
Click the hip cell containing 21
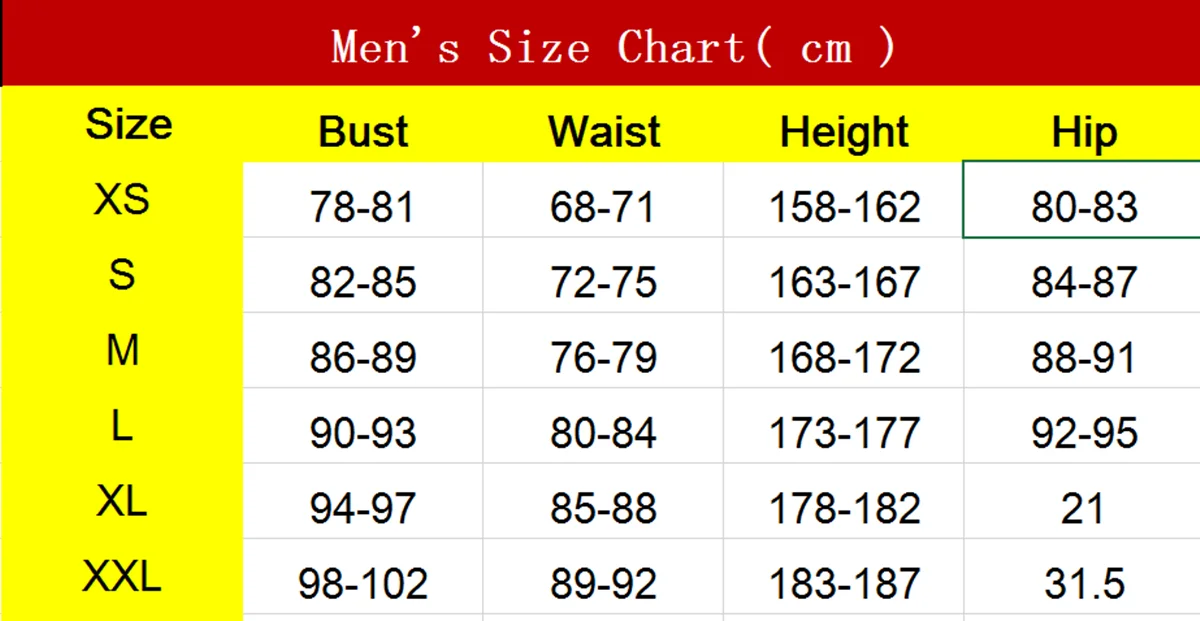[x=1082, y=502]
